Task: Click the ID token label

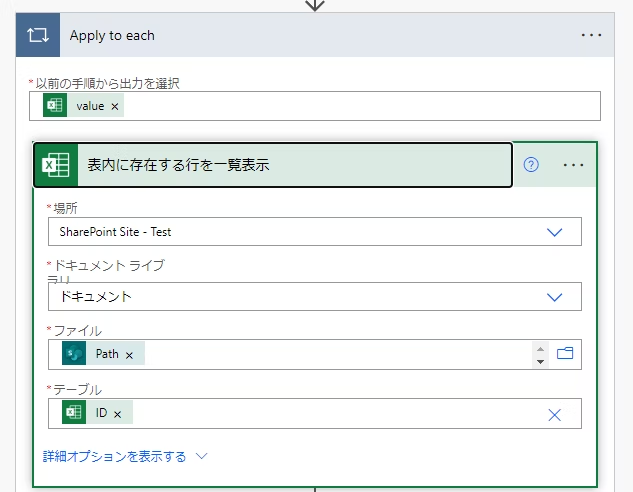Action: click(x=101, y=412)
